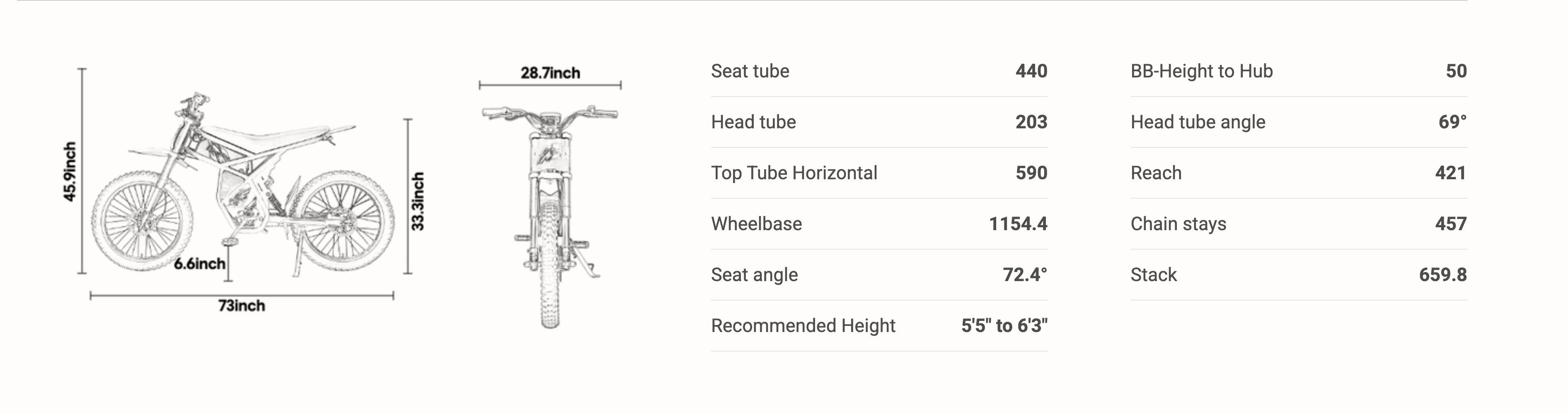Select the Seat tube row label
1568x414 pixels.
(x=750, y=71)
